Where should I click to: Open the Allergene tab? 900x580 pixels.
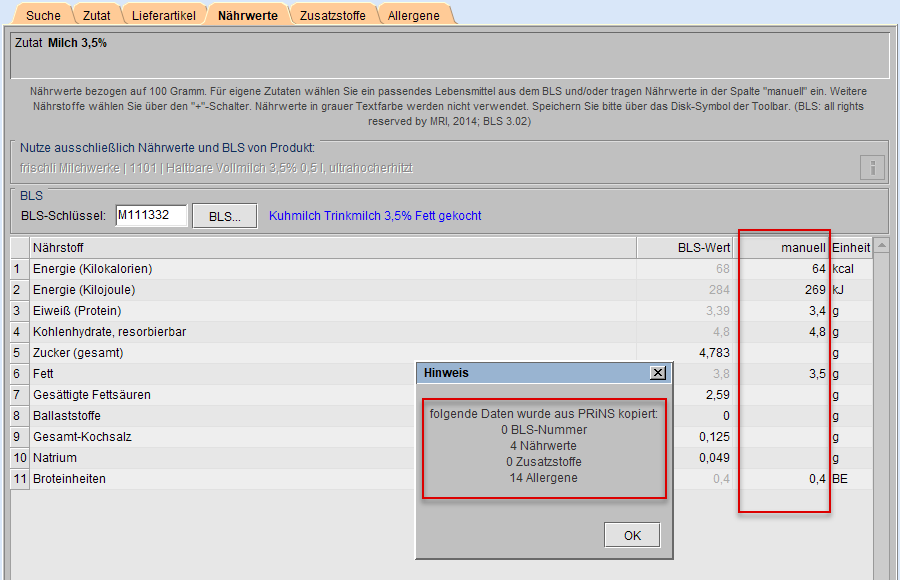tap(415, 15)
